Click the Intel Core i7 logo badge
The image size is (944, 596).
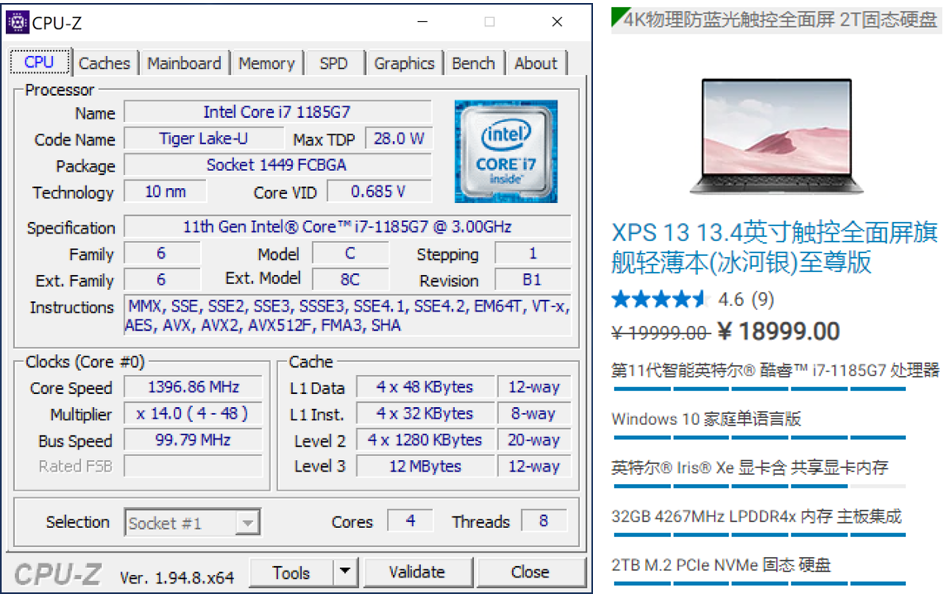(506, 151)
